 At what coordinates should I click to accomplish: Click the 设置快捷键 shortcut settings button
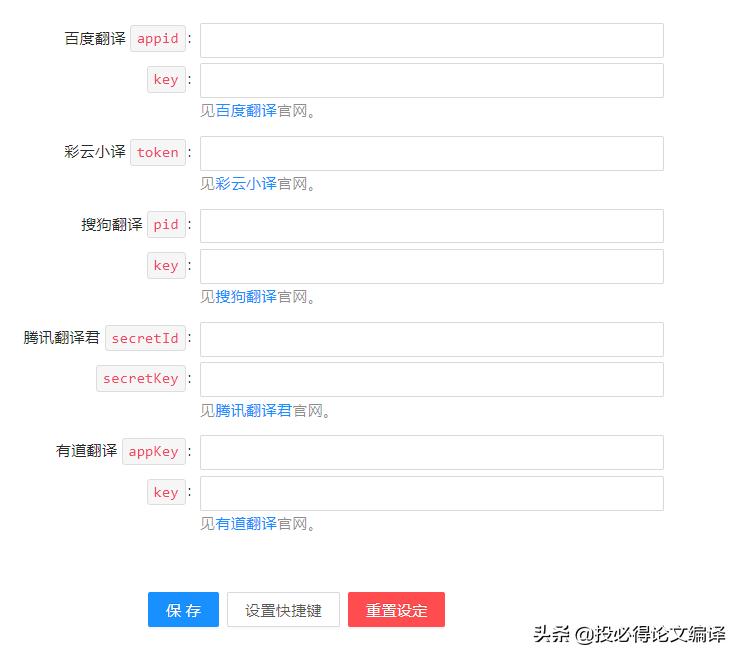tap(283, 609)
